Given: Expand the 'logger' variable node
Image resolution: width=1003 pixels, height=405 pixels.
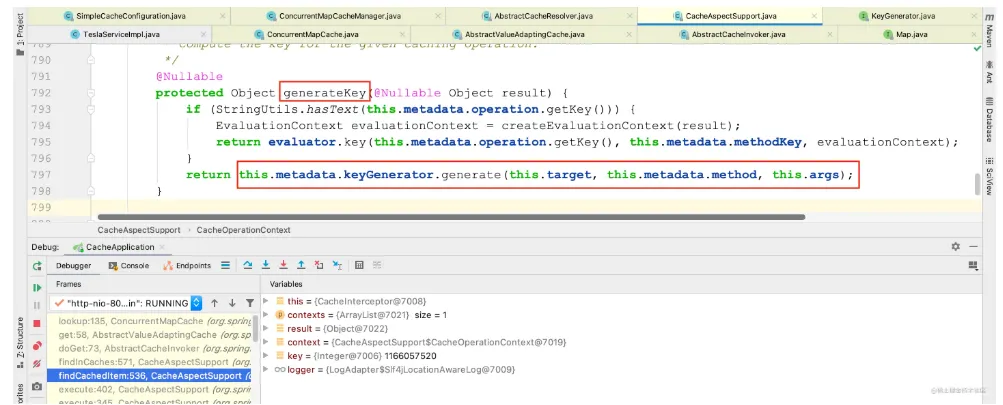Looking at the screenshot, I should point(267,370).
